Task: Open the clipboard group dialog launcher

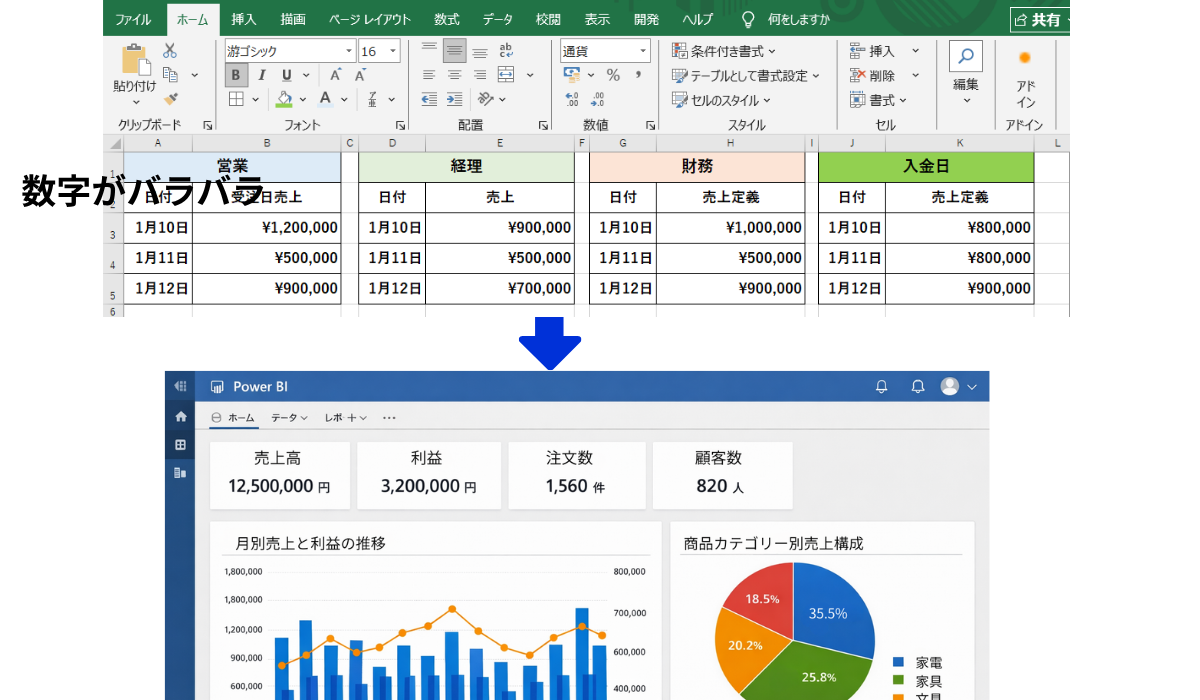Action: (x=208, y=125)
